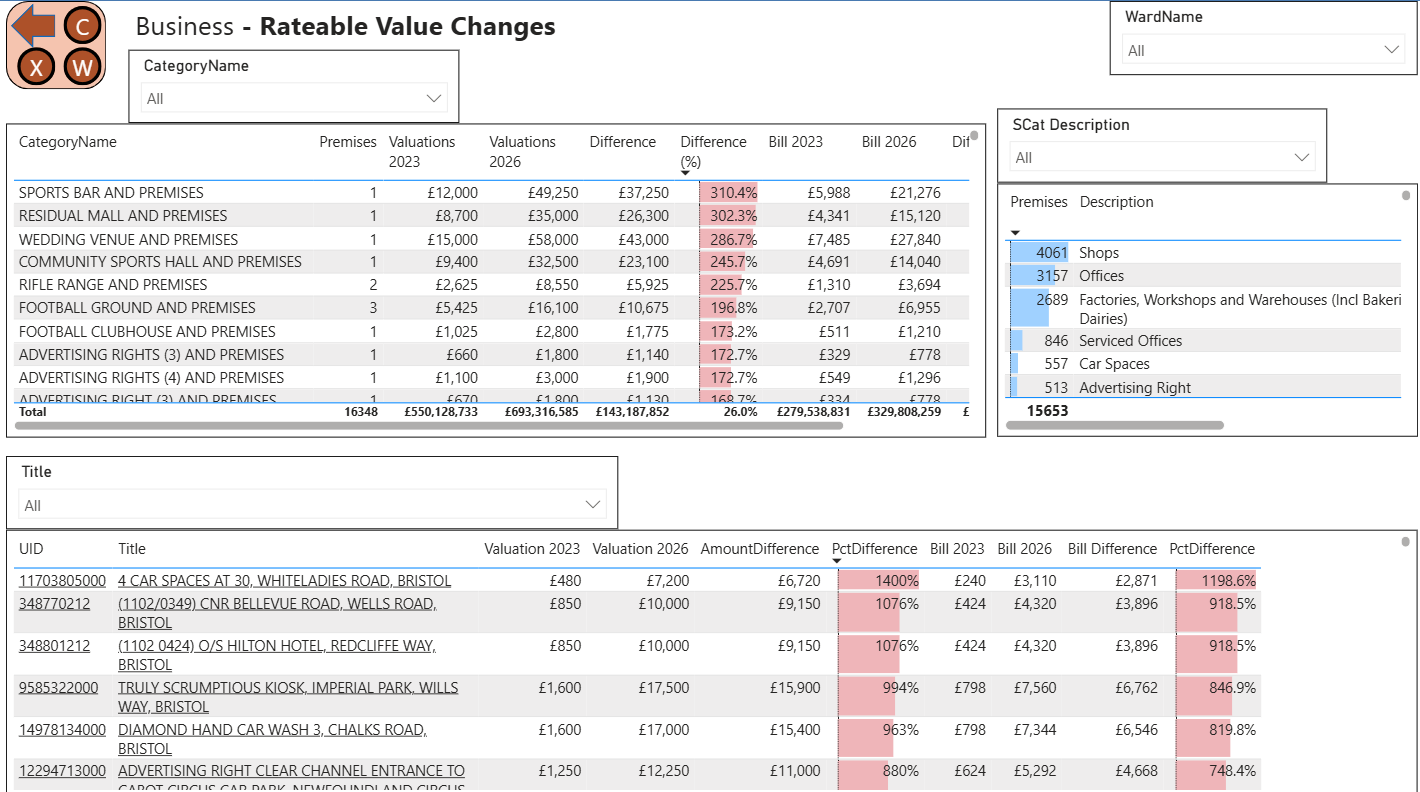
Task: Expand the Title filter dropdown
Action: (x=312, y=505)
